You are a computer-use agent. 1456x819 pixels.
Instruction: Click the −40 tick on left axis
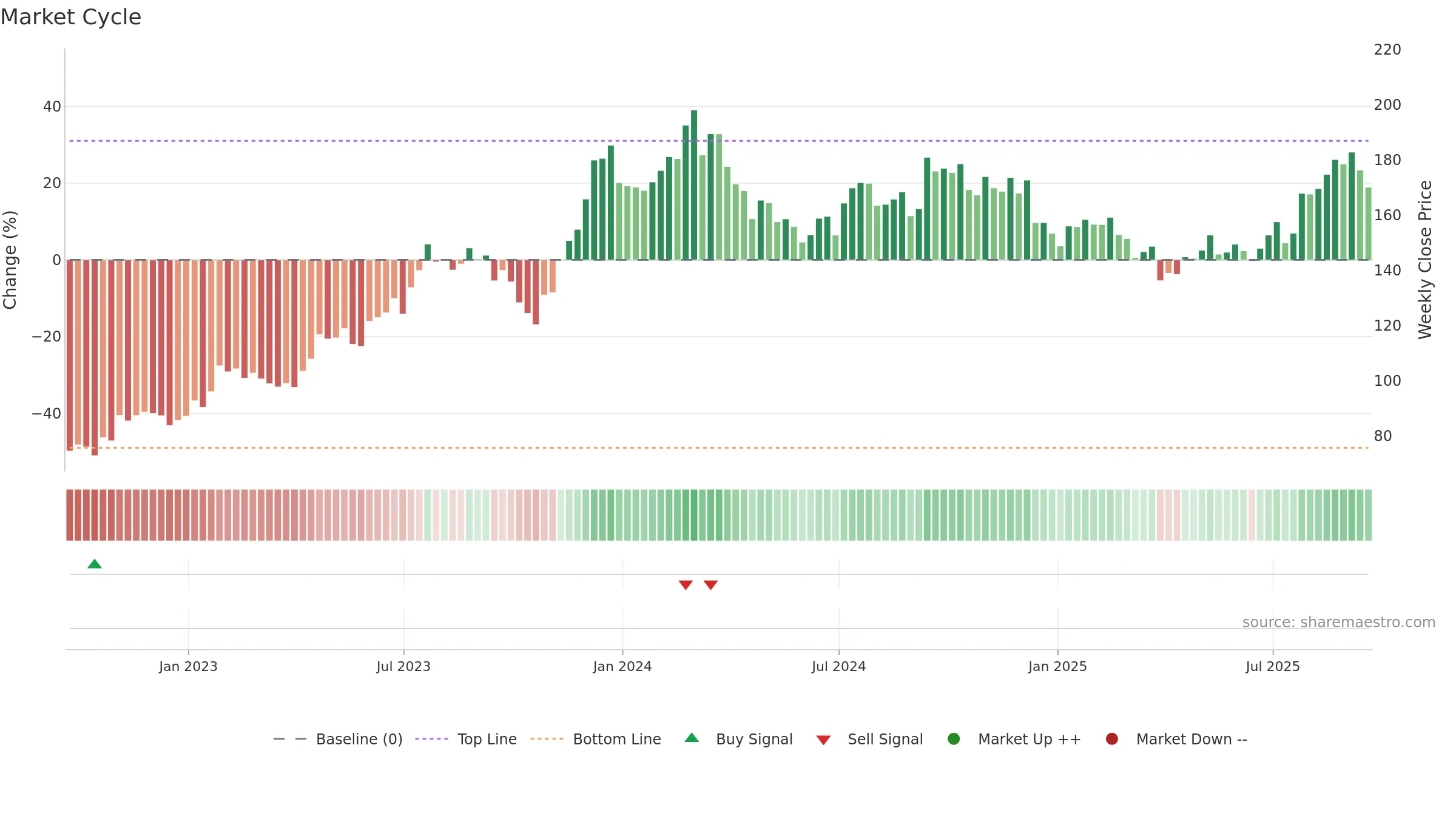(x=47, y=414)
